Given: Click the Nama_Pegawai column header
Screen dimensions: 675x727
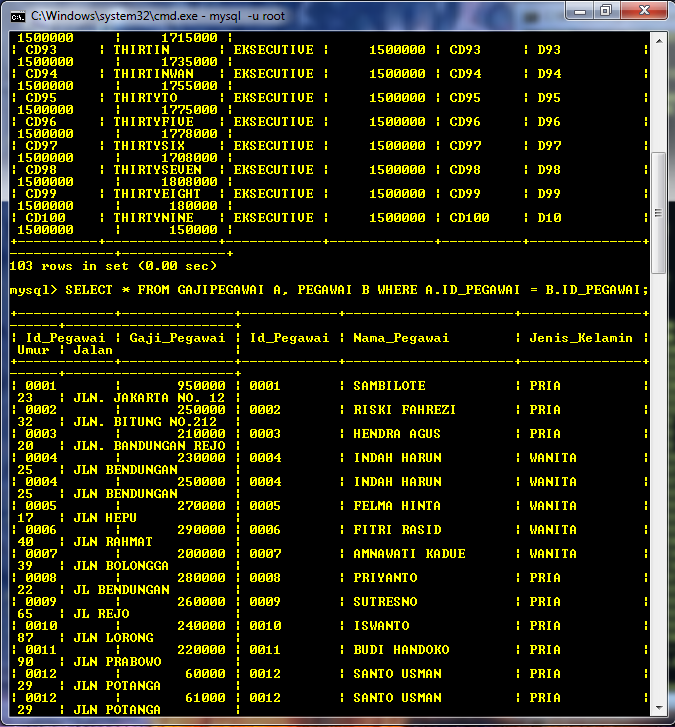Looking at the screenshot, I should 401,338.
